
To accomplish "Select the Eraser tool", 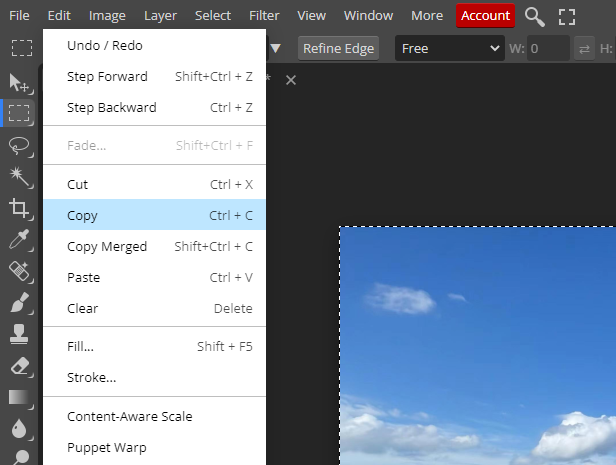I will pos(18,365).
